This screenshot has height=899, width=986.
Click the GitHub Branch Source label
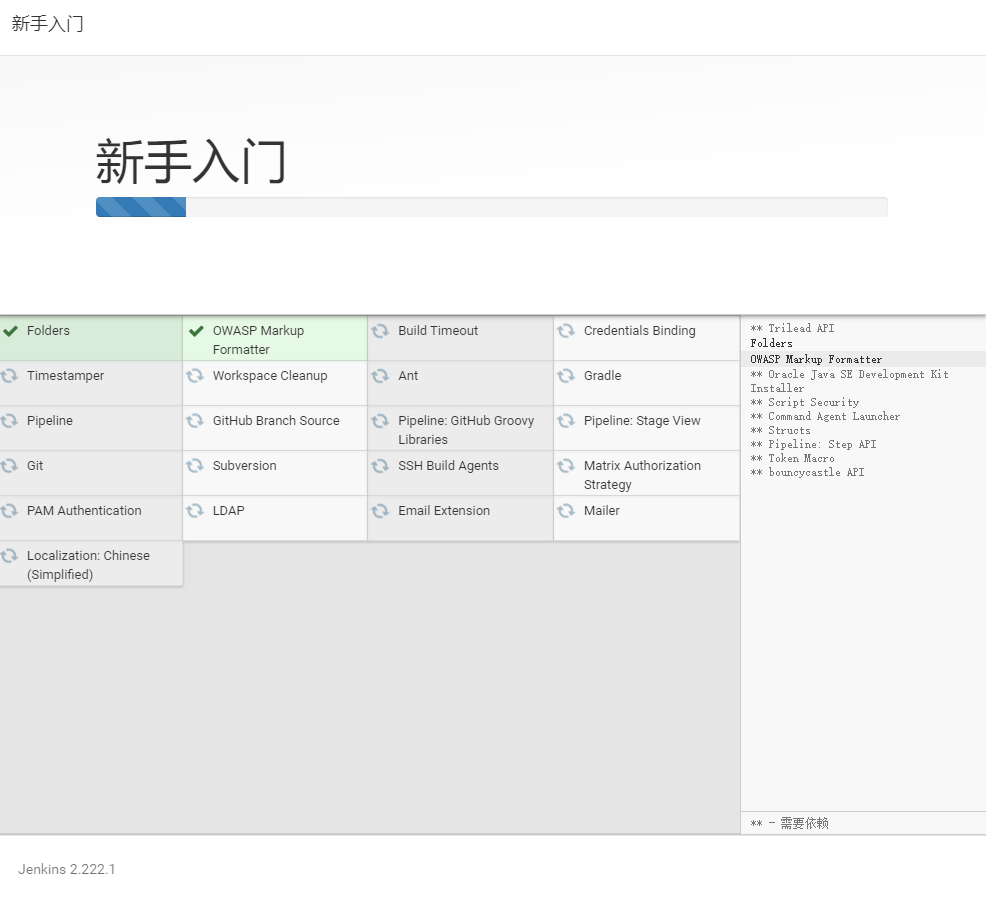point(276,421)
